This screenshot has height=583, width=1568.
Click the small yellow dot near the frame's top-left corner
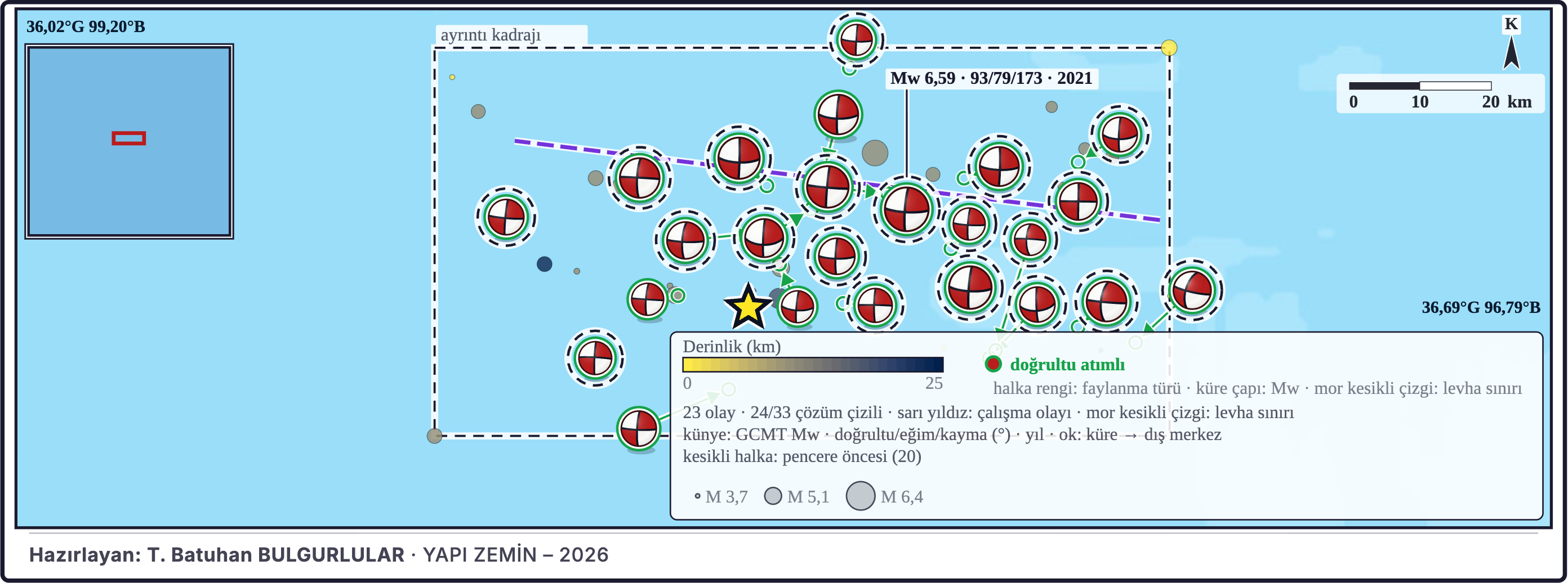point(452,77)
